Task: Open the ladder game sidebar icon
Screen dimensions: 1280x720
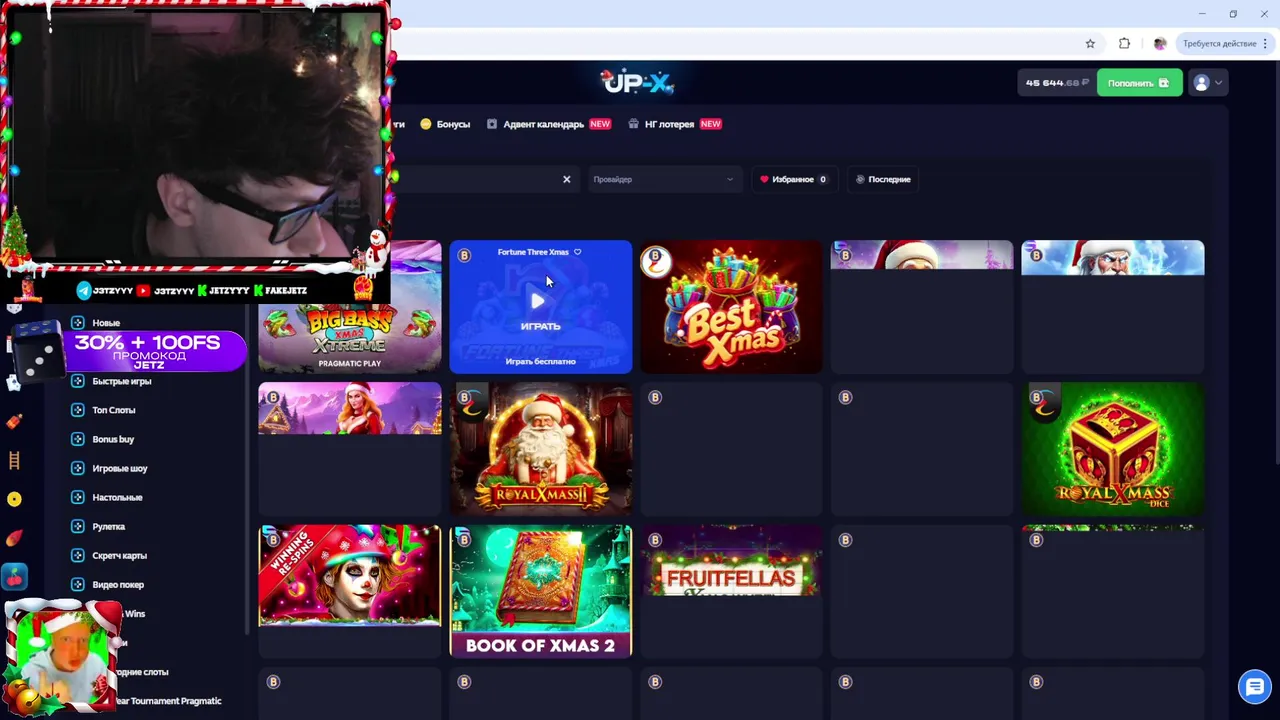Action: (x=14, y=460)
